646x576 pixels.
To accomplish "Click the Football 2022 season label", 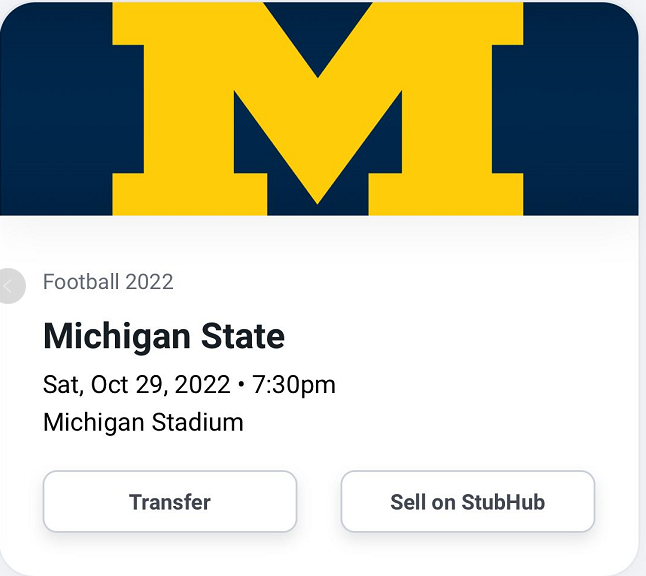I will point(108,282).
